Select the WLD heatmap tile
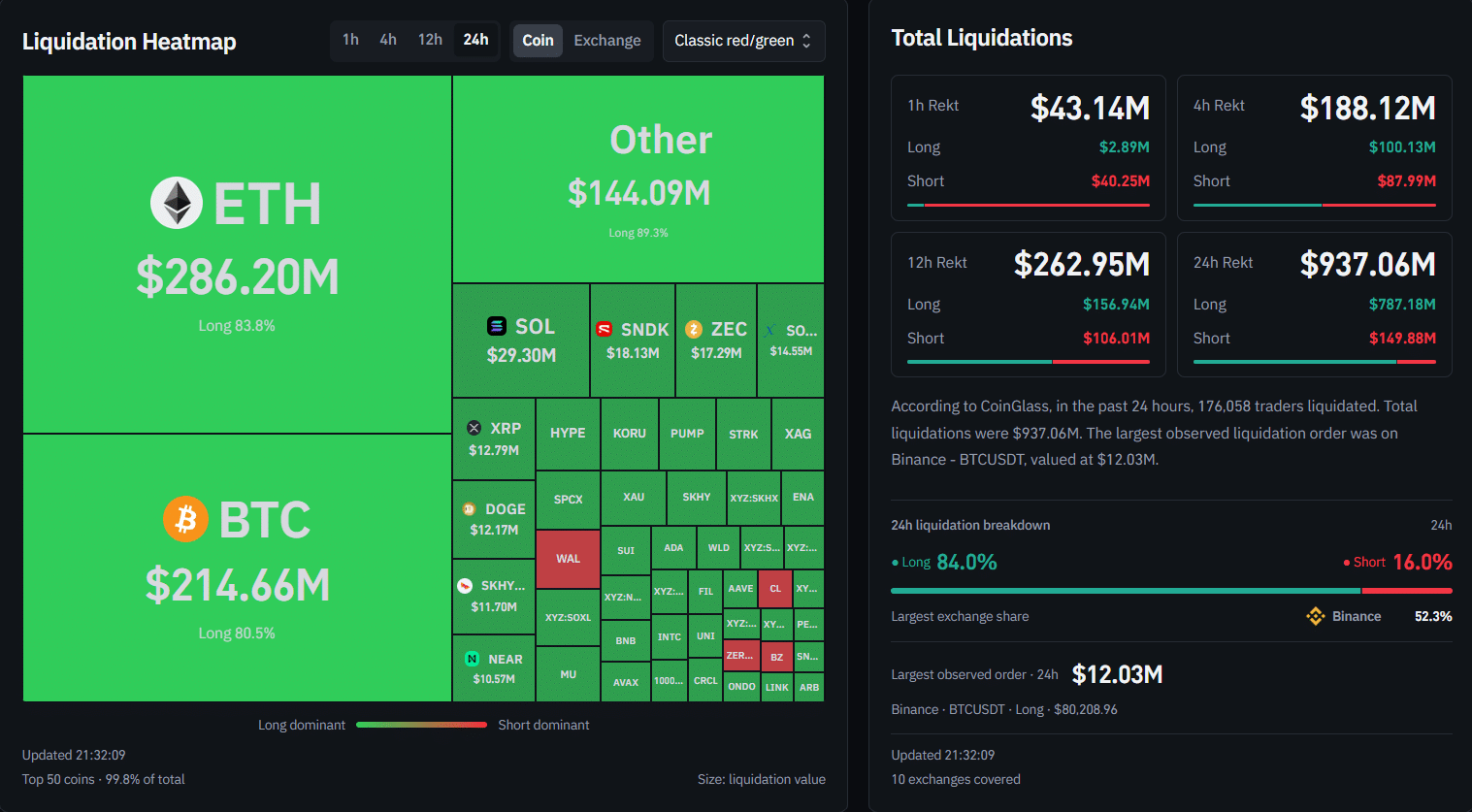This screenshot has height=812, width=1472. (718, 548)
